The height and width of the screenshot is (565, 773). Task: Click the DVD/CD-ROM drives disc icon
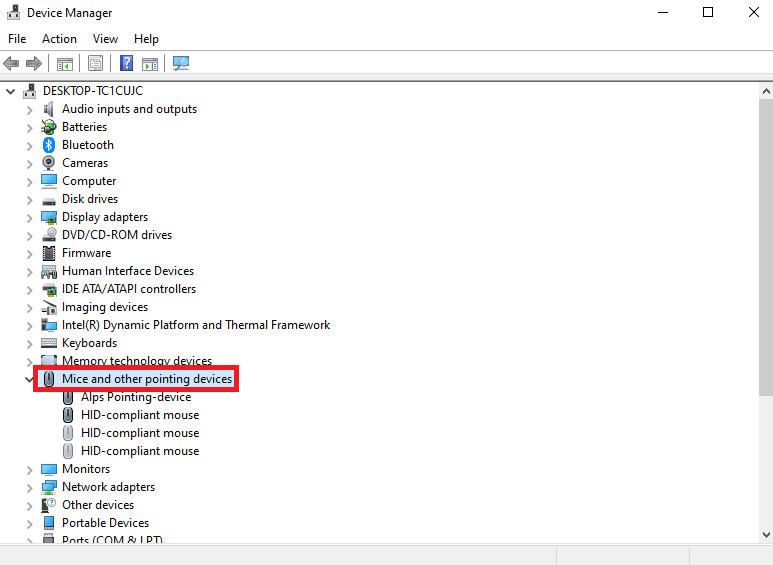tap(49, 235)
